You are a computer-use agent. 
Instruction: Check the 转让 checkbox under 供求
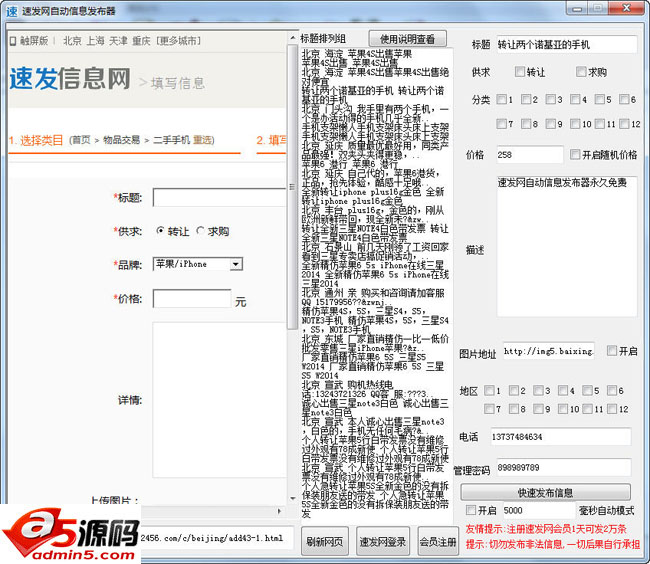(x=520, y=72)
